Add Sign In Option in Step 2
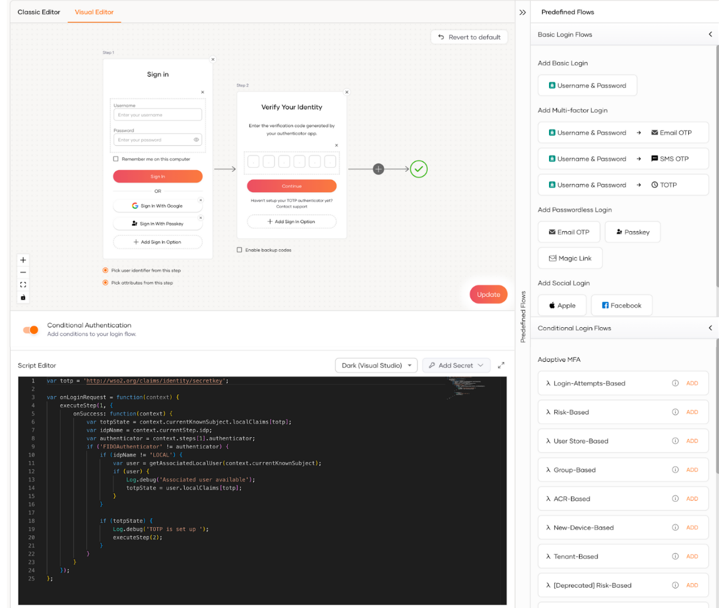This screenshot has height=608, width=719. (292, 221)
